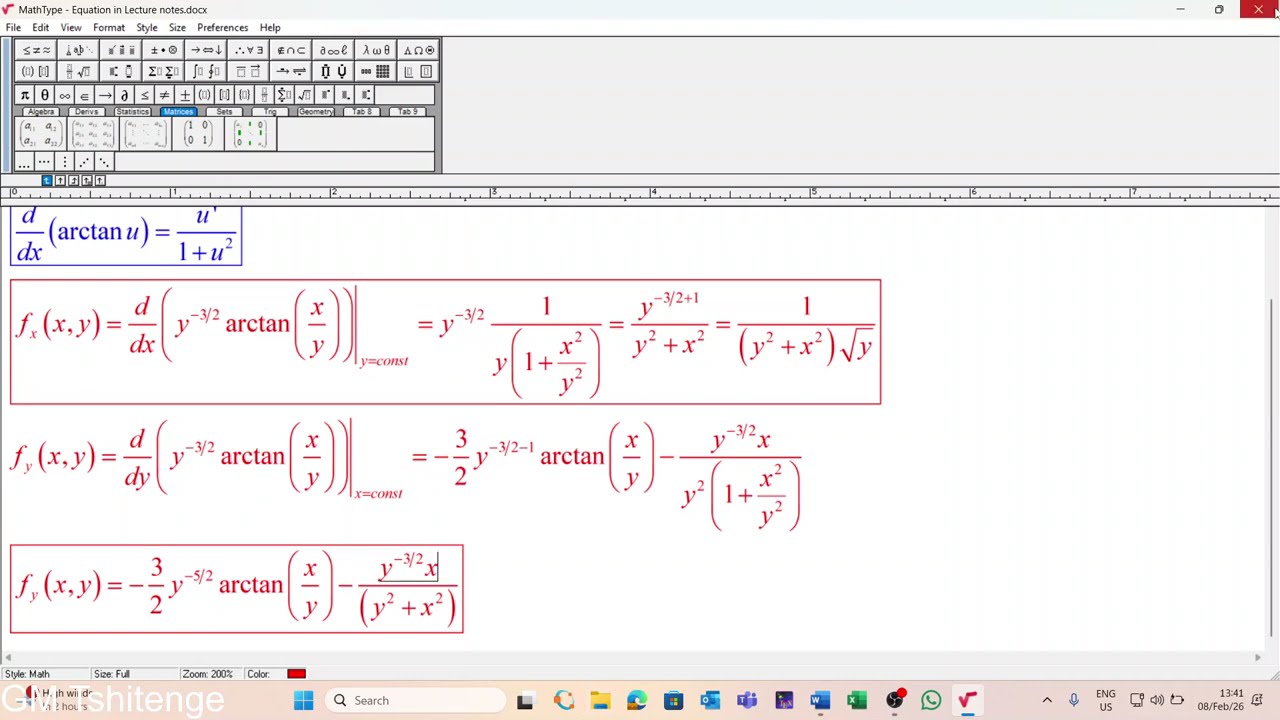
Task: Open Excel from the taskbar
Action: [857, 701]
